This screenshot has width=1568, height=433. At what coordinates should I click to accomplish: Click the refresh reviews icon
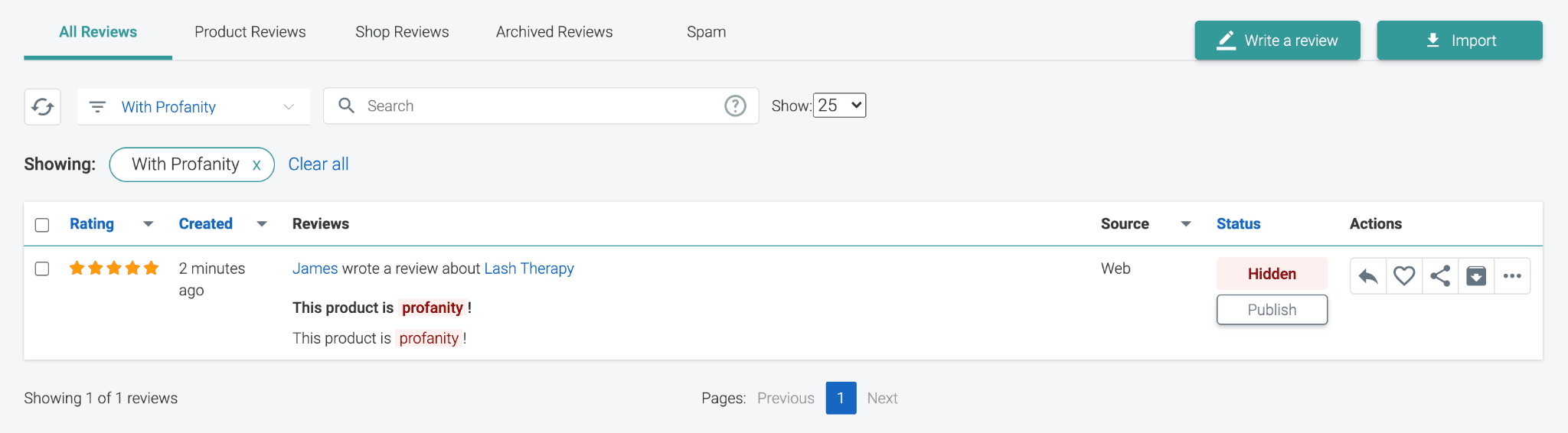pyautogui.click(x=42, y=106)
